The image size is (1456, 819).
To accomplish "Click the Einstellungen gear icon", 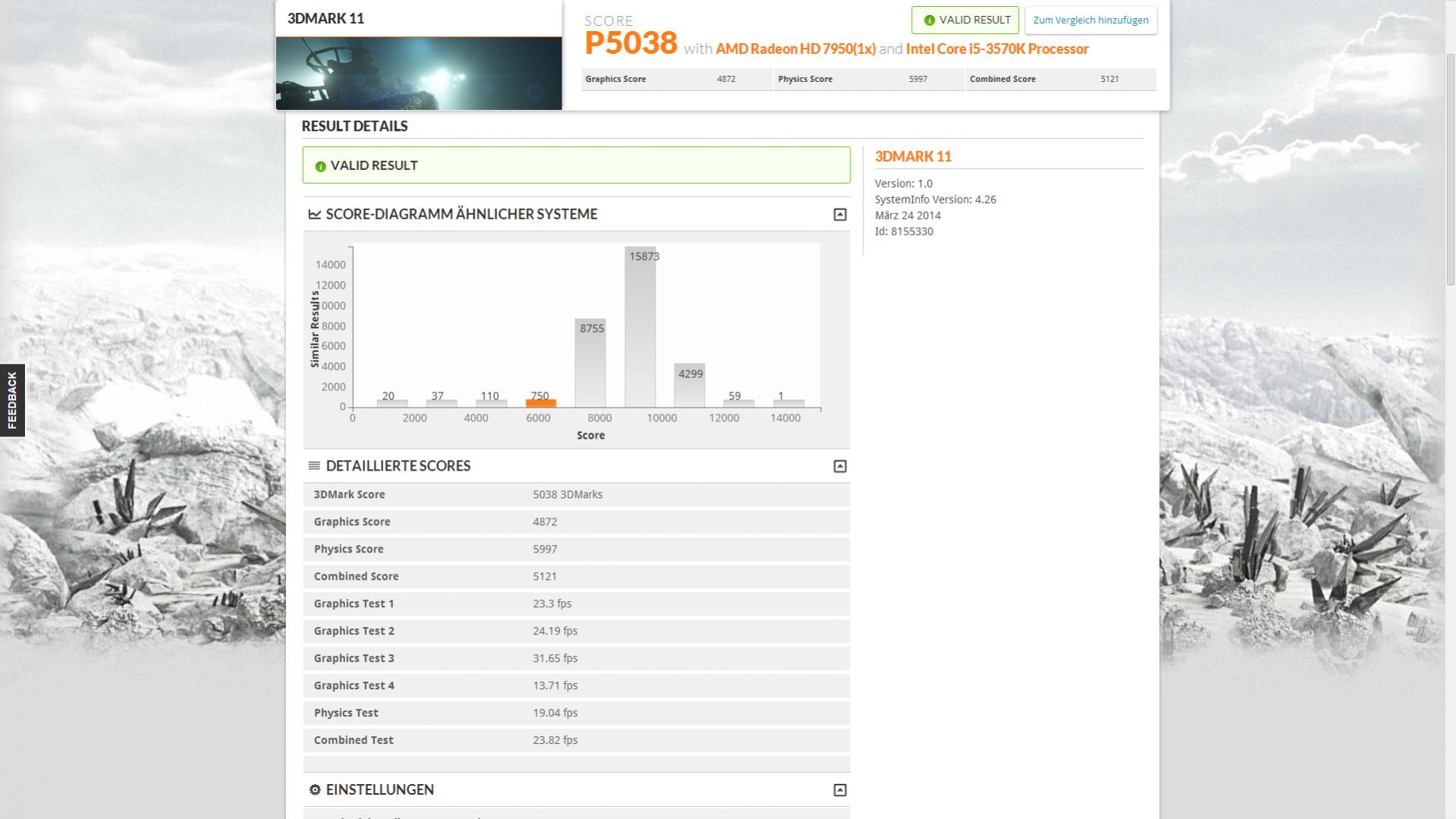I will pos(315,790).
